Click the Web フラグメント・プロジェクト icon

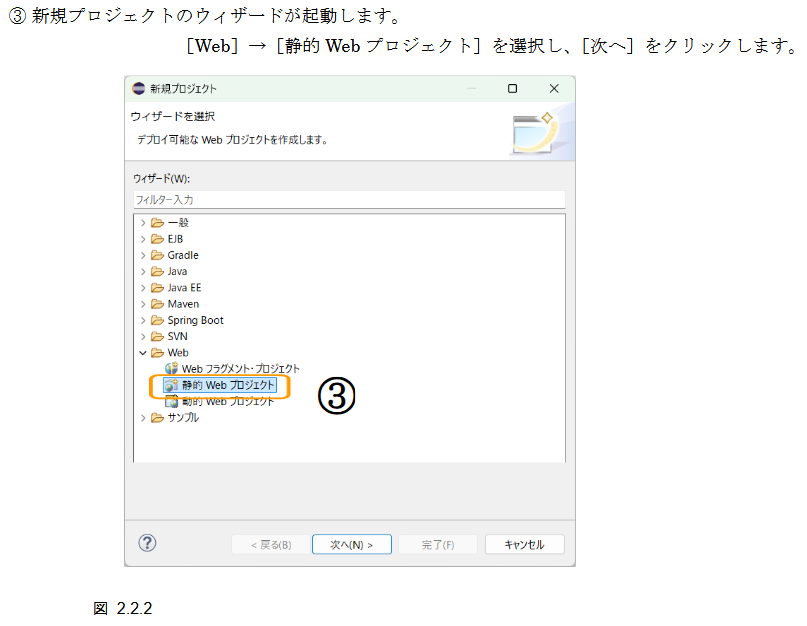pos(171,369)
